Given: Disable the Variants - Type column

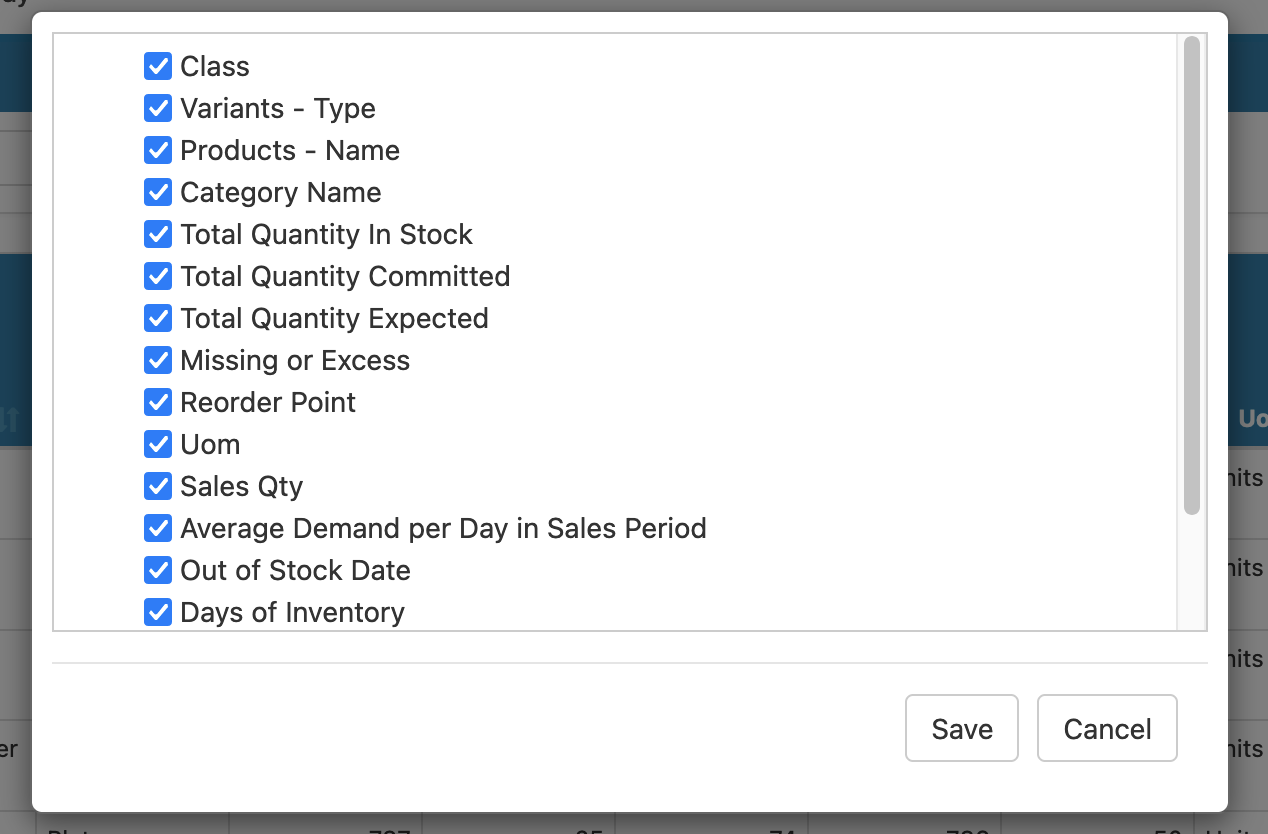Looking at the screenshot, I should tap(158, 108).
